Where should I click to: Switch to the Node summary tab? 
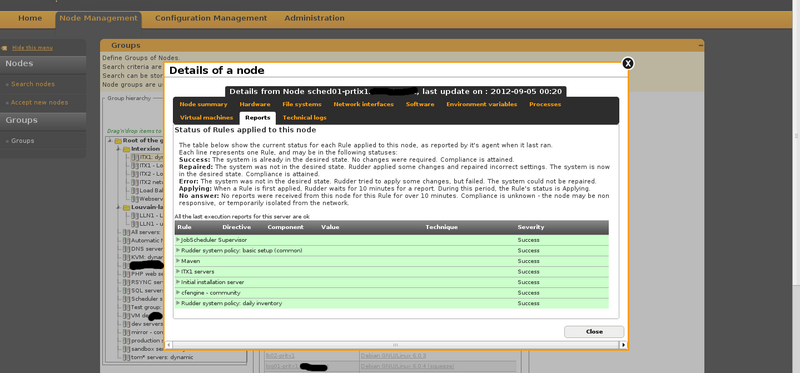(204, 104)
